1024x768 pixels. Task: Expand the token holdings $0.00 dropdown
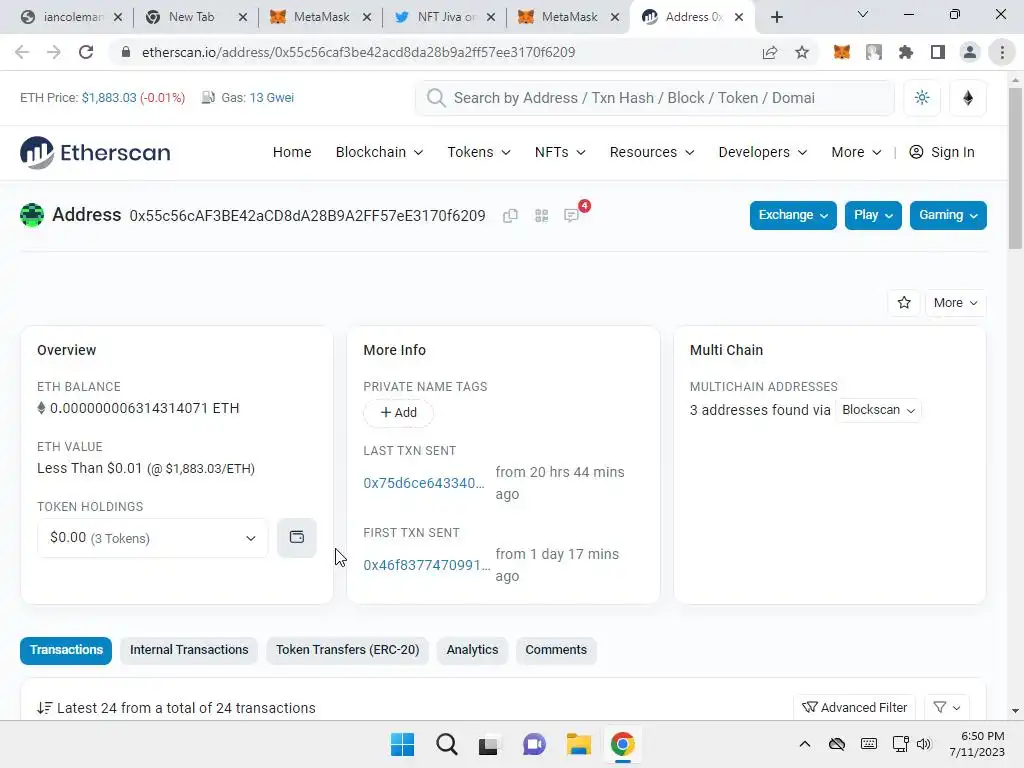tap(153, 538)
